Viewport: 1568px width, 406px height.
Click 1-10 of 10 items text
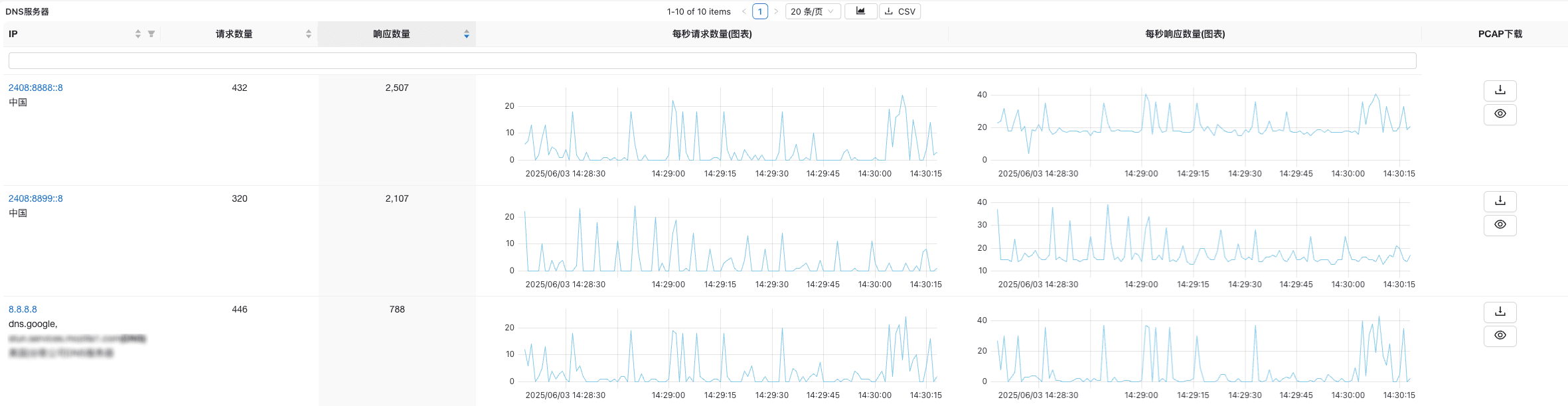[x=699, y=11]
